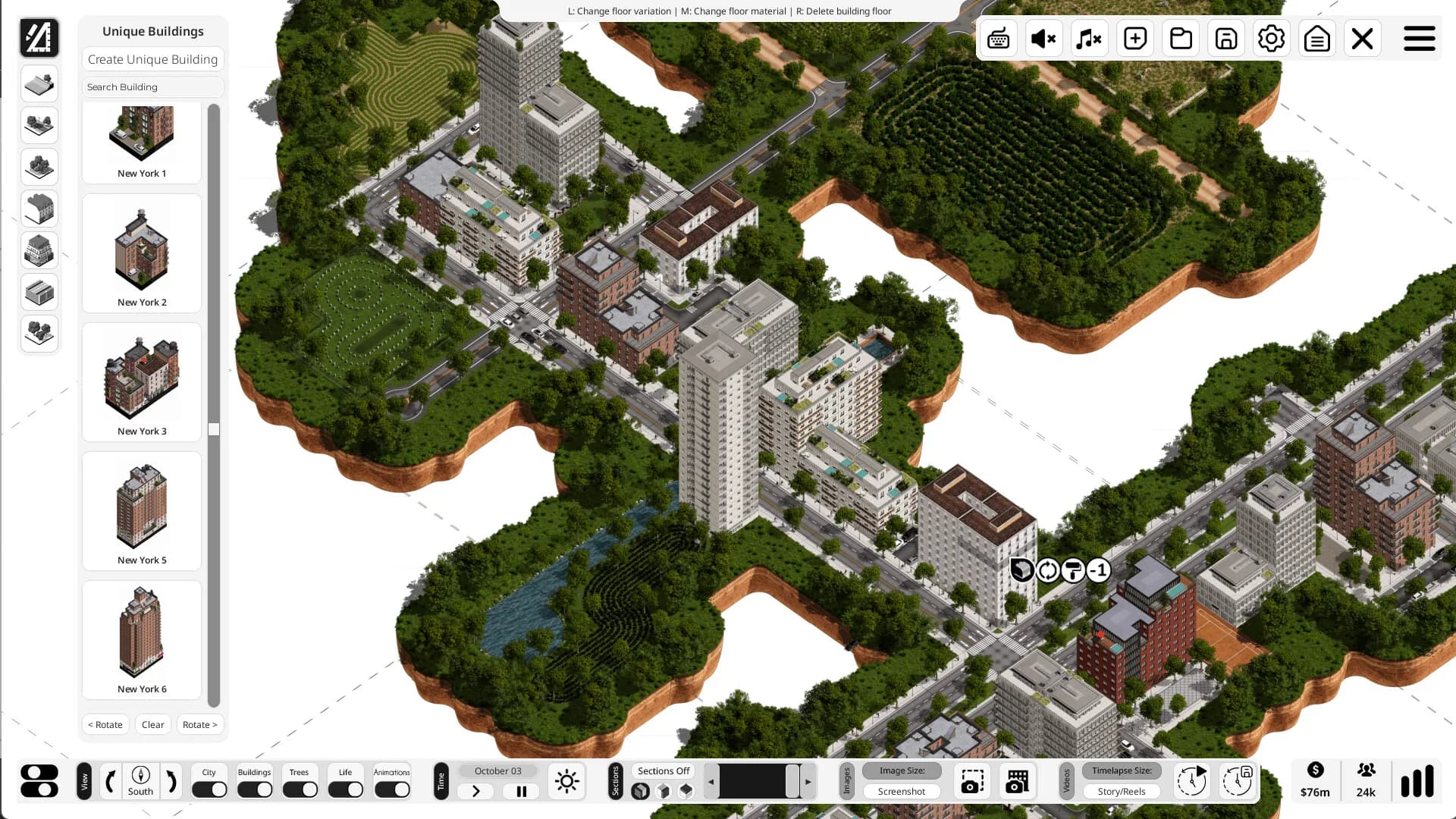Open keyboard shortcuts icon
1456x819 pixels.
[999, 38]
